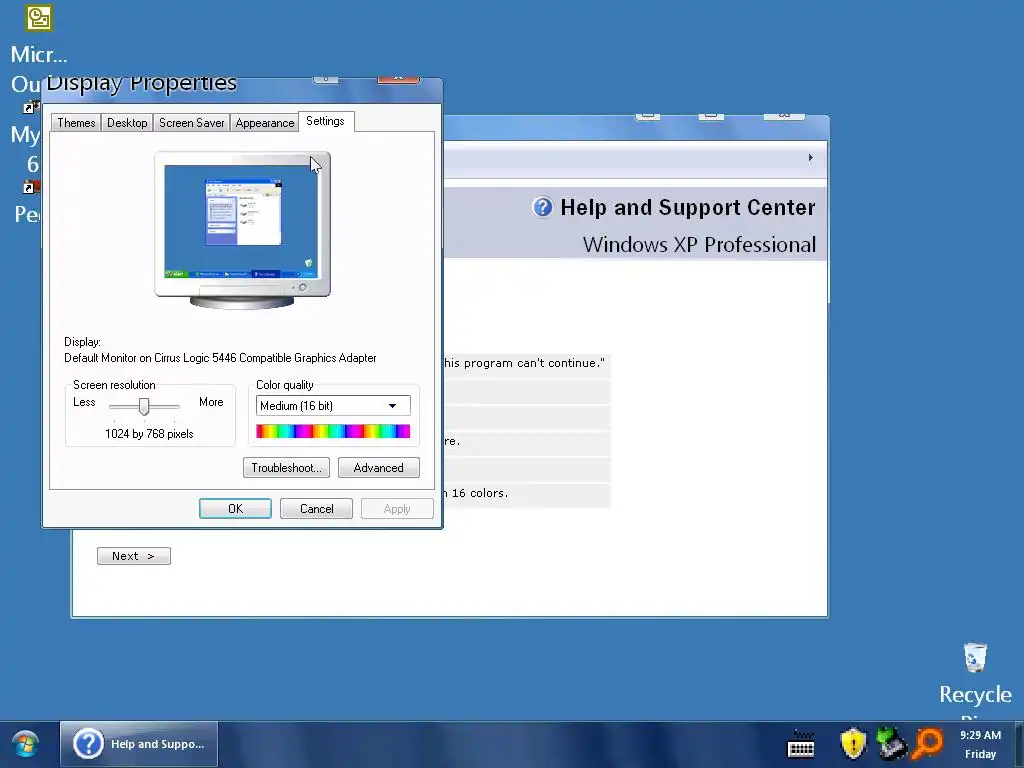Select Help and Support taskbar button

(x=139, y=744)
